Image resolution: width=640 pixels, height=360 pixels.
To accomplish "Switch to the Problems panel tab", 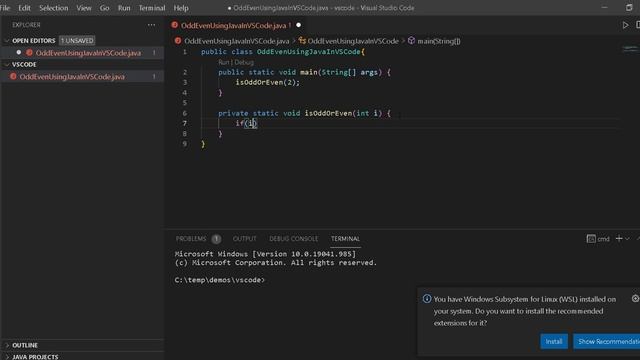I will tap(191, 239).
